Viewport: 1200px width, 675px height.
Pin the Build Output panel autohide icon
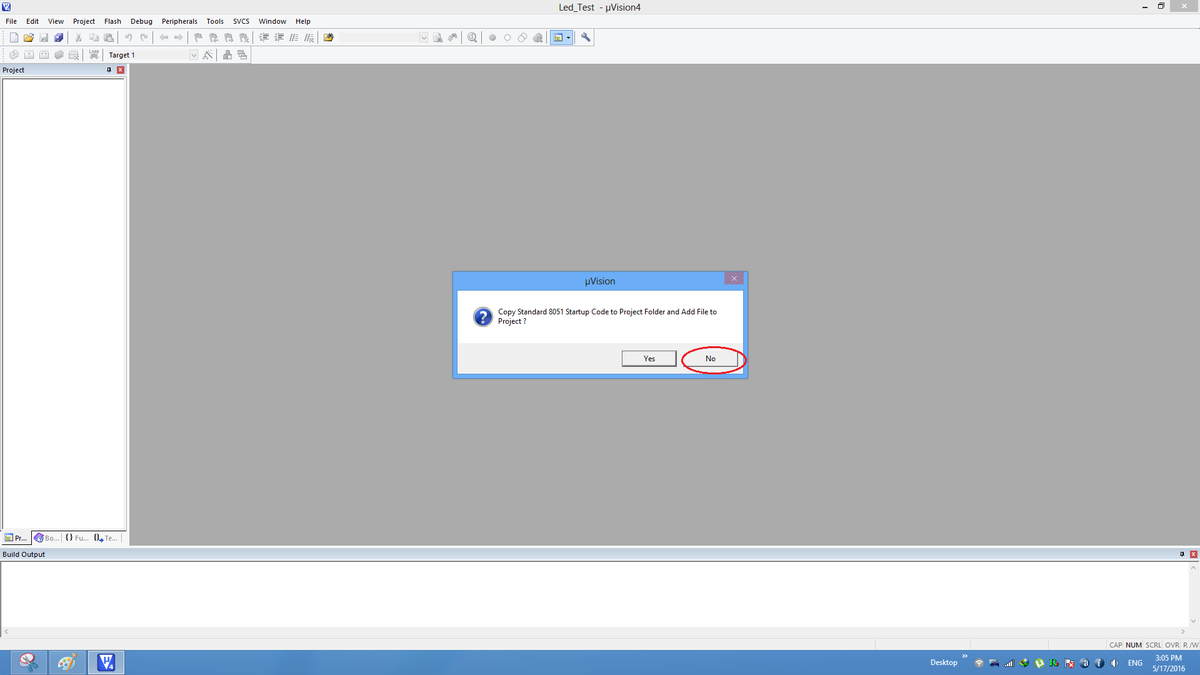pyautogui.click(x=1181, y=554)
